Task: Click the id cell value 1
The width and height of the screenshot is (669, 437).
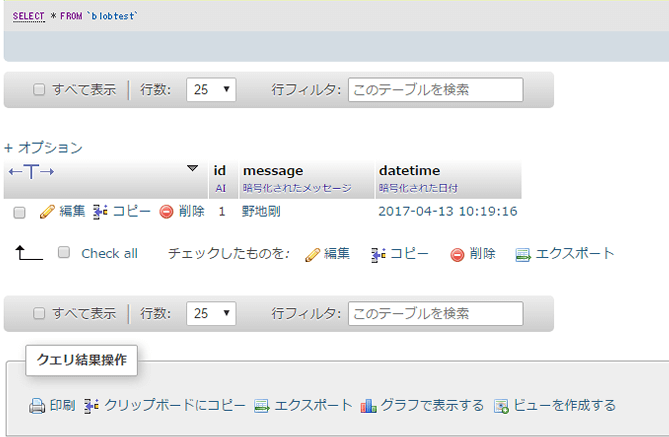Action: click(221, 212)
